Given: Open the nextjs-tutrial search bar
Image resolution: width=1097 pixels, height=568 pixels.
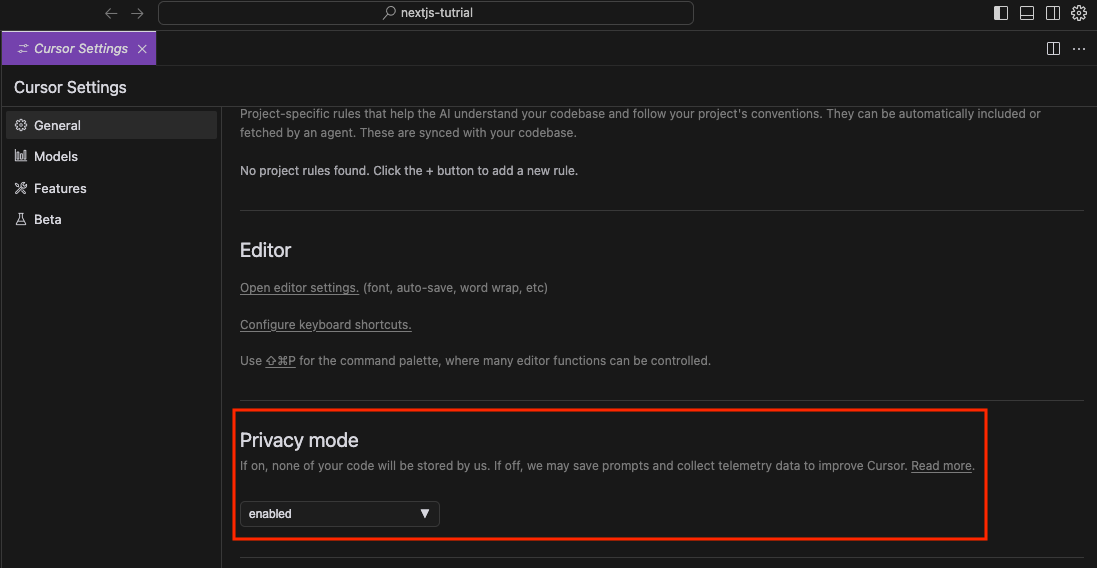Looking at the screenshot, I should click(425, 13).
